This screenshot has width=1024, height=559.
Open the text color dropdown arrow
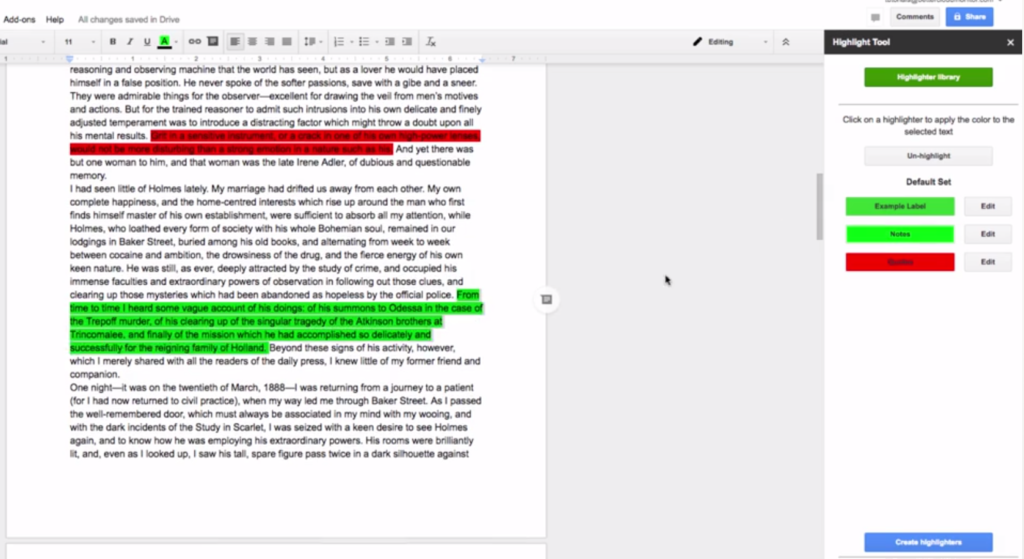click(176, 42)
